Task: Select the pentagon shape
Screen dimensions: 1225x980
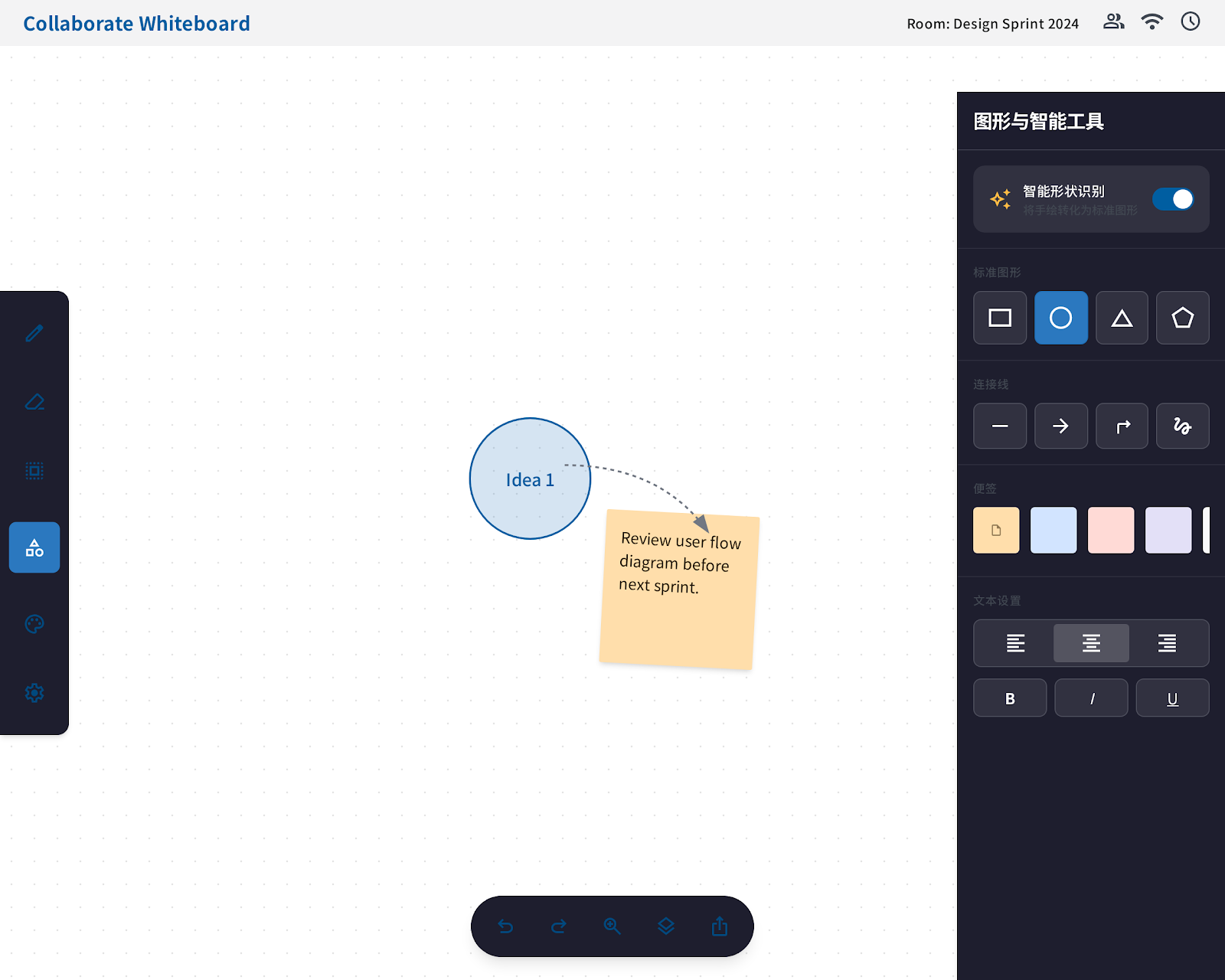Action: coord(1183,318)
